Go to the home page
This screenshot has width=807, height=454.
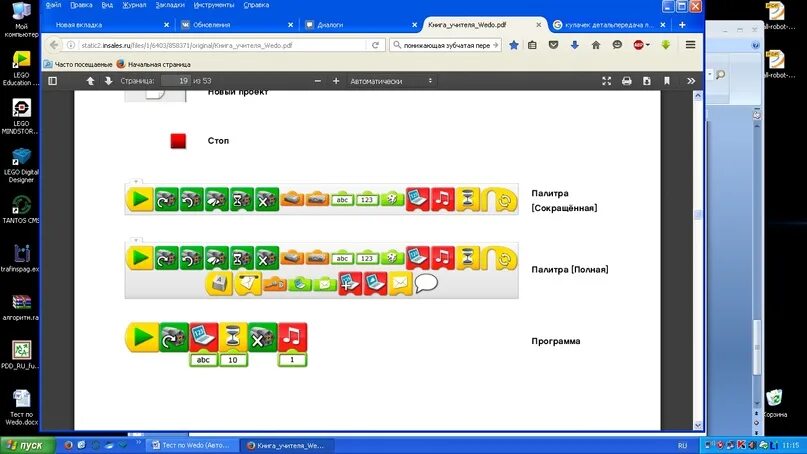595,45
